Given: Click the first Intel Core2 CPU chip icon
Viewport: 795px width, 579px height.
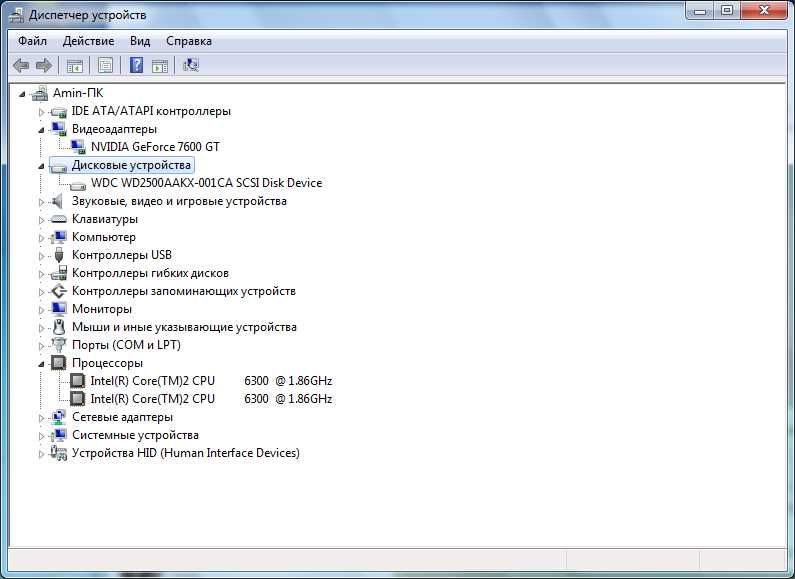Looking at the screenshot, I should click(78, 381).
